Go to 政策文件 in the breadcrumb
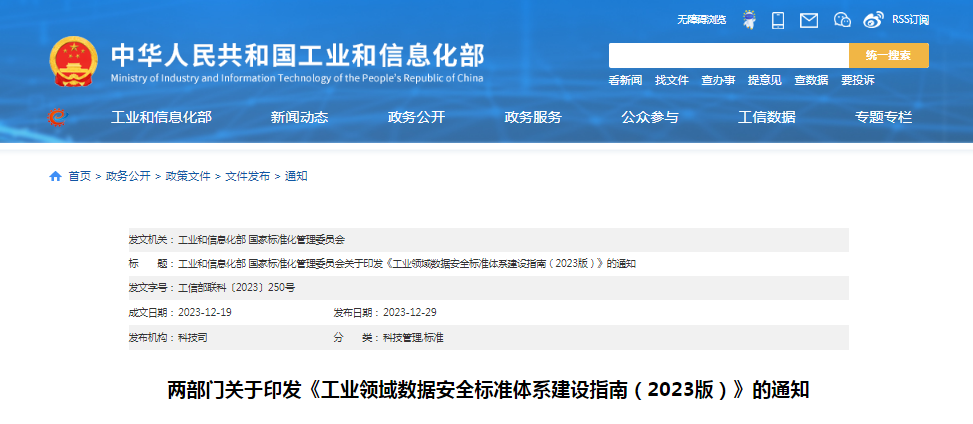 [188, 176]
